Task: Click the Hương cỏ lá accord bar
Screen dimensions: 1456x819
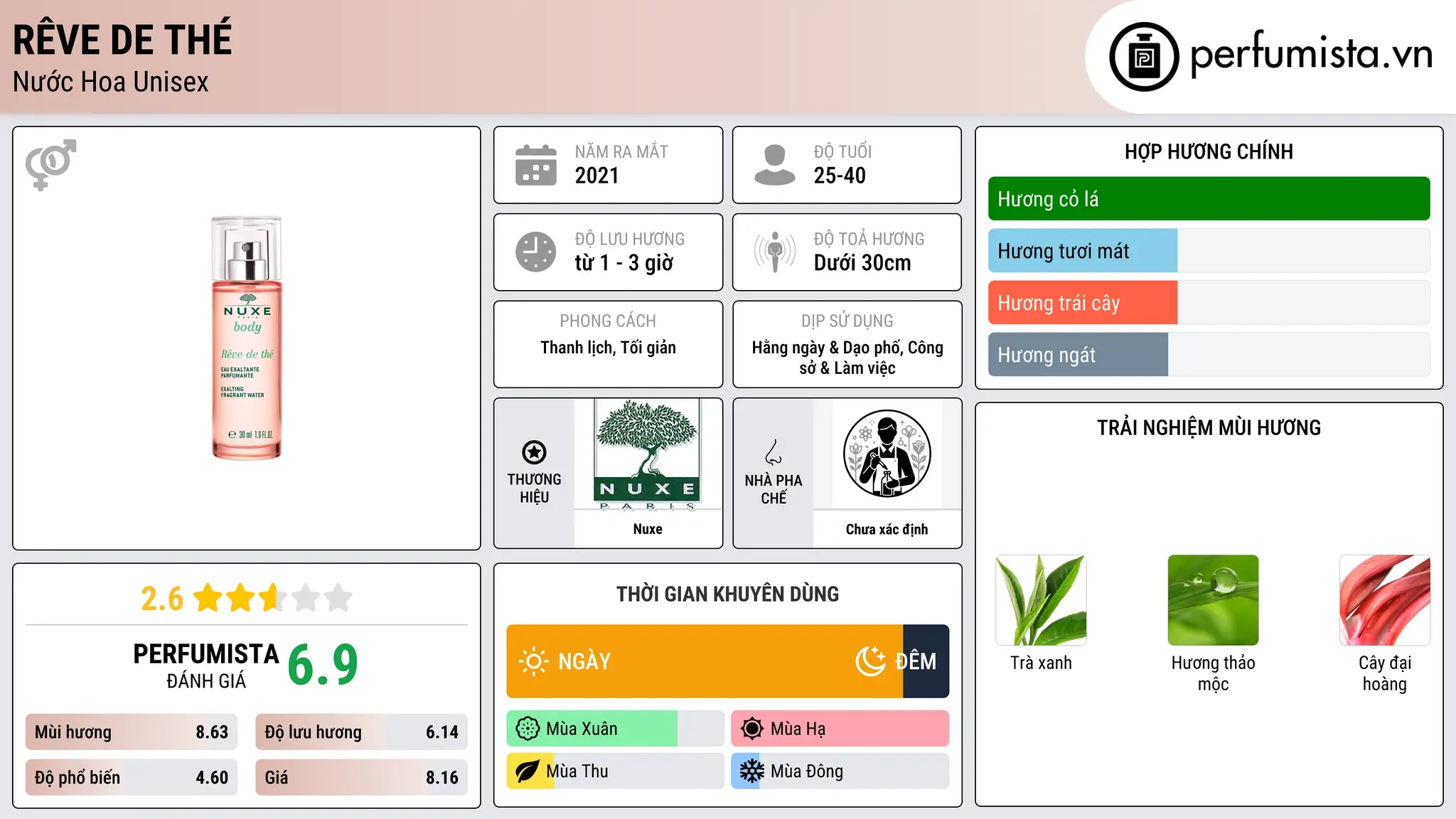Action: [1209, 199]
